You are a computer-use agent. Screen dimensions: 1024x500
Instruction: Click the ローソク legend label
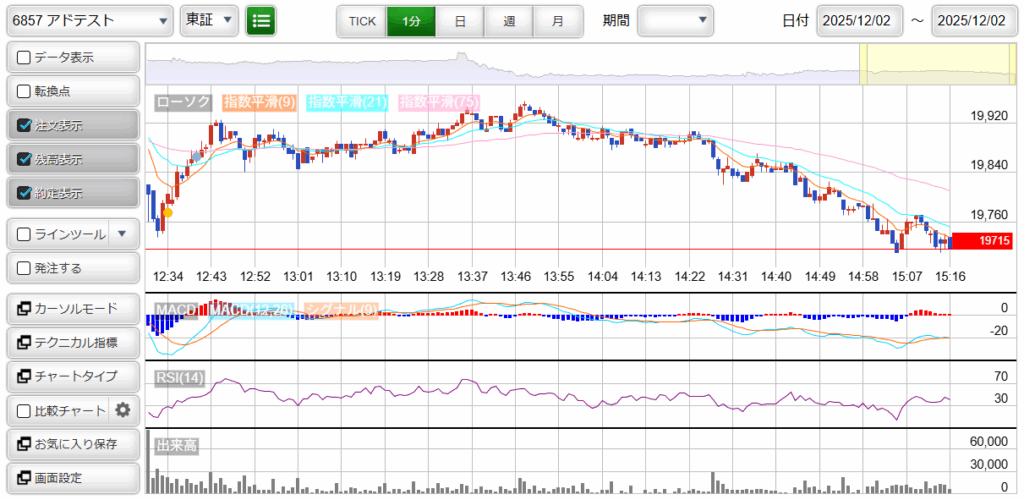pos(185,102)
